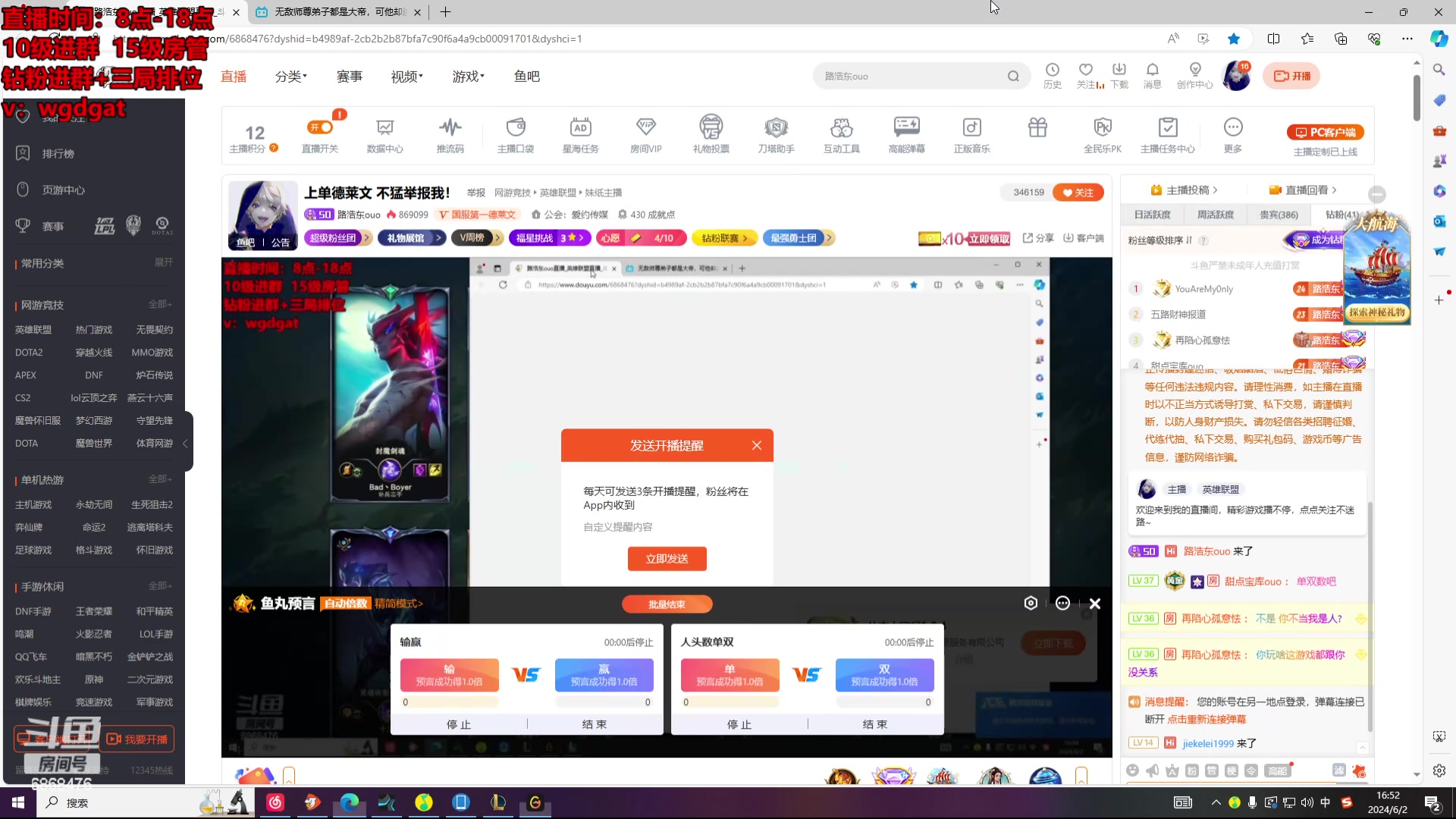
Task: Open the 数据中心 data center icon
Action: (x=384, y=135)
